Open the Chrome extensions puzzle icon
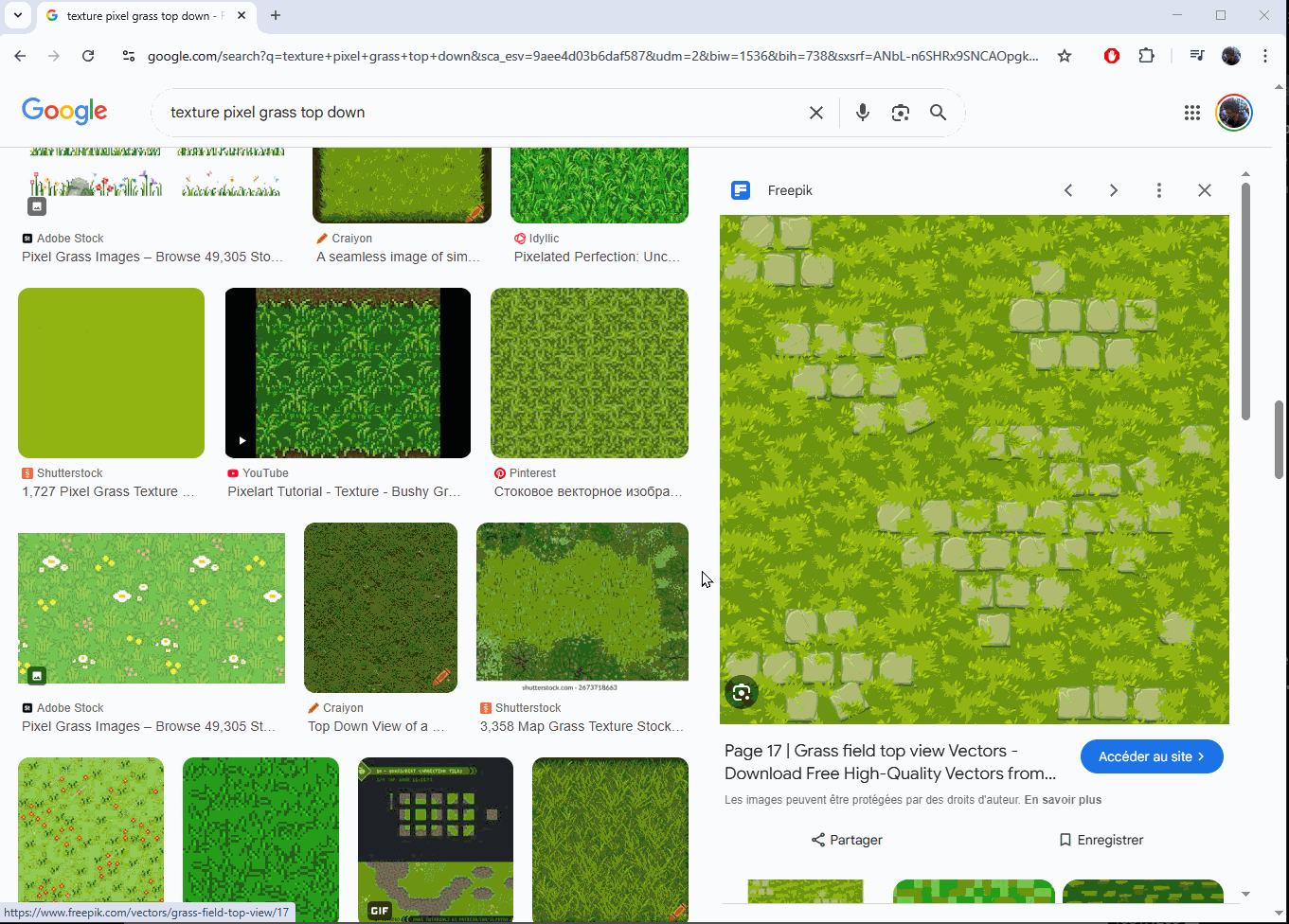This screenshot has height=924, width=1289. pyautogui.click(x=1146, y=56)
